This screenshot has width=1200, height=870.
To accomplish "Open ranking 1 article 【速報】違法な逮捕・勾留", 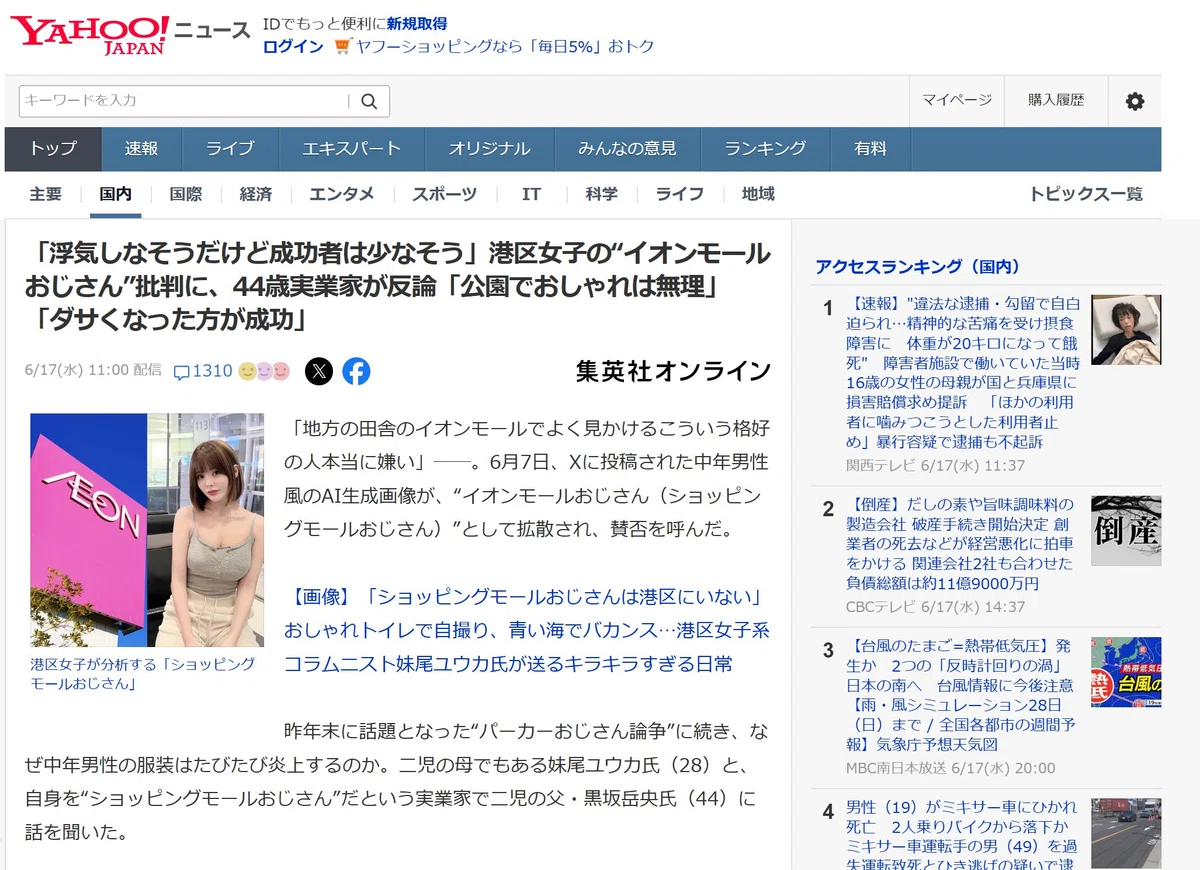I will [963, 372].
